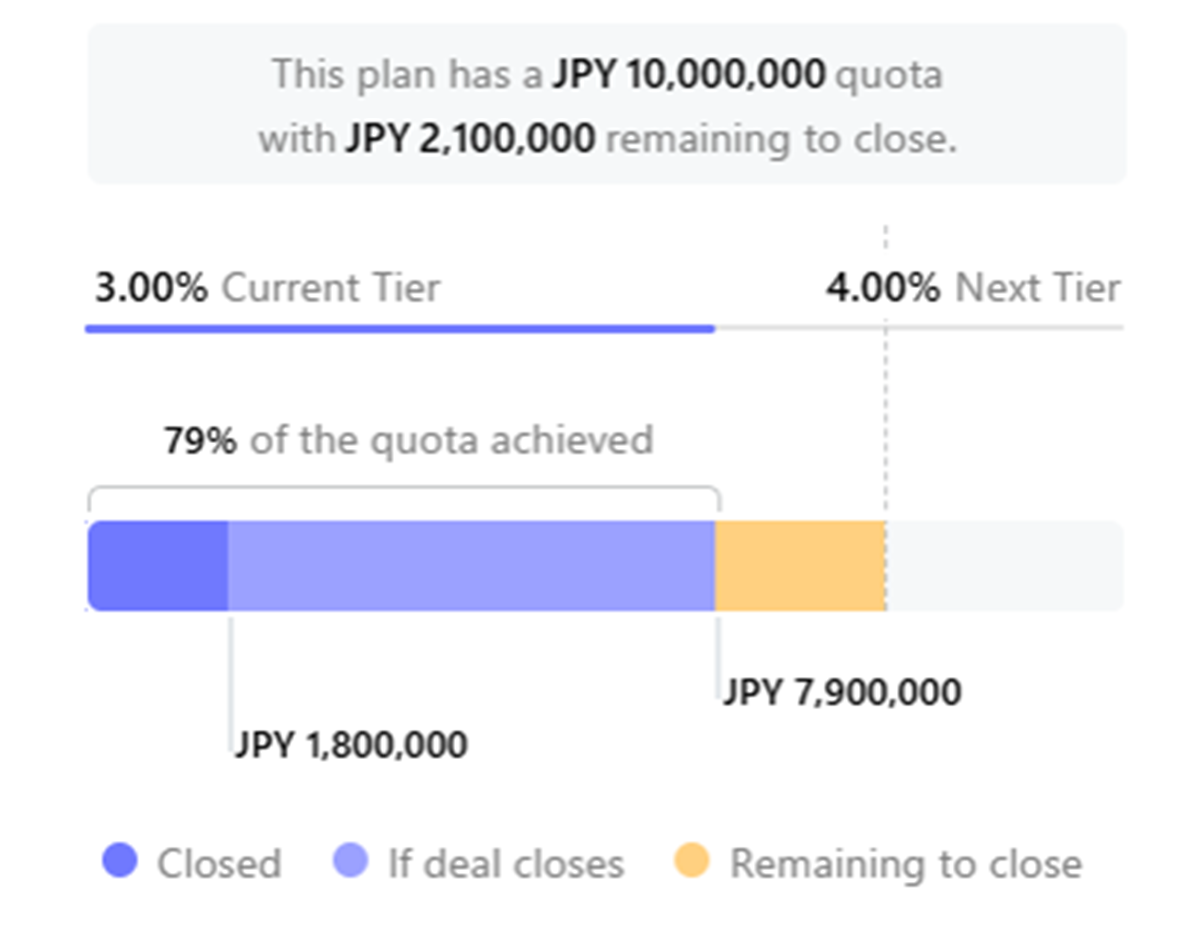Click the Remaining to close legend dot

692,861
